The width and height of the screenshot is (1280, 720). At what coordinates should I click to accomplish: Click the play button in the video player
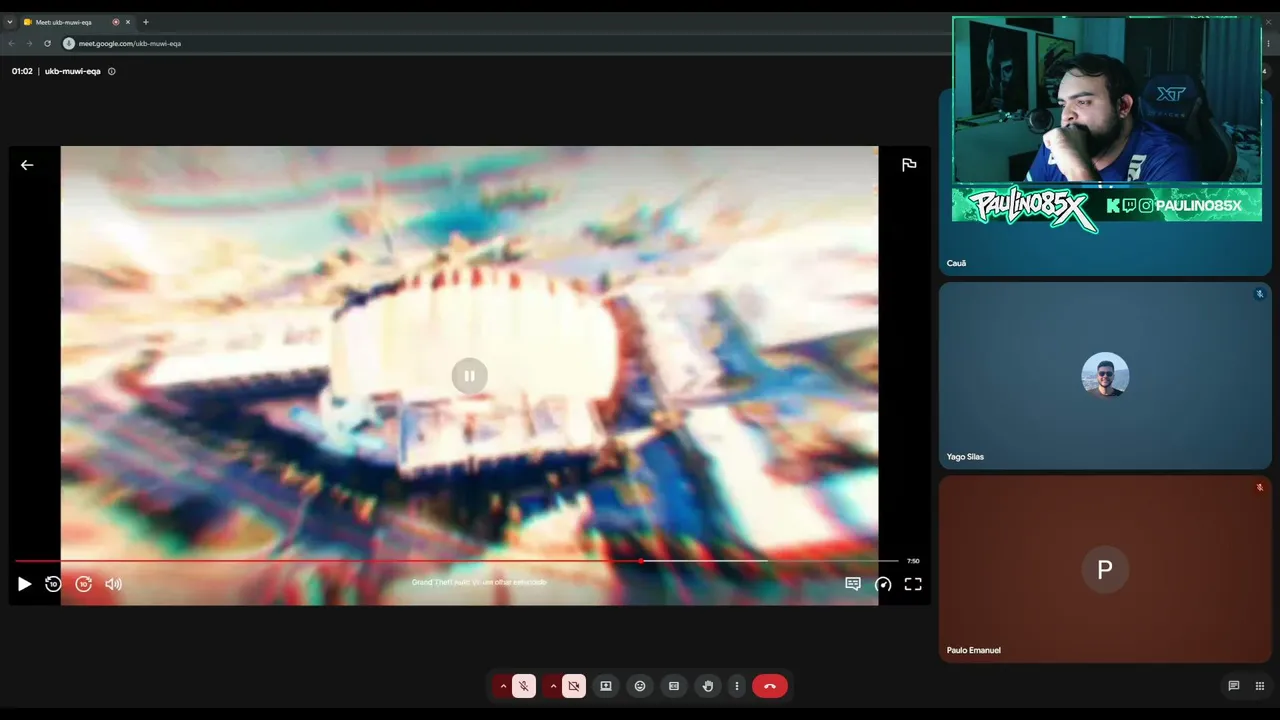(x=24, y=584)
